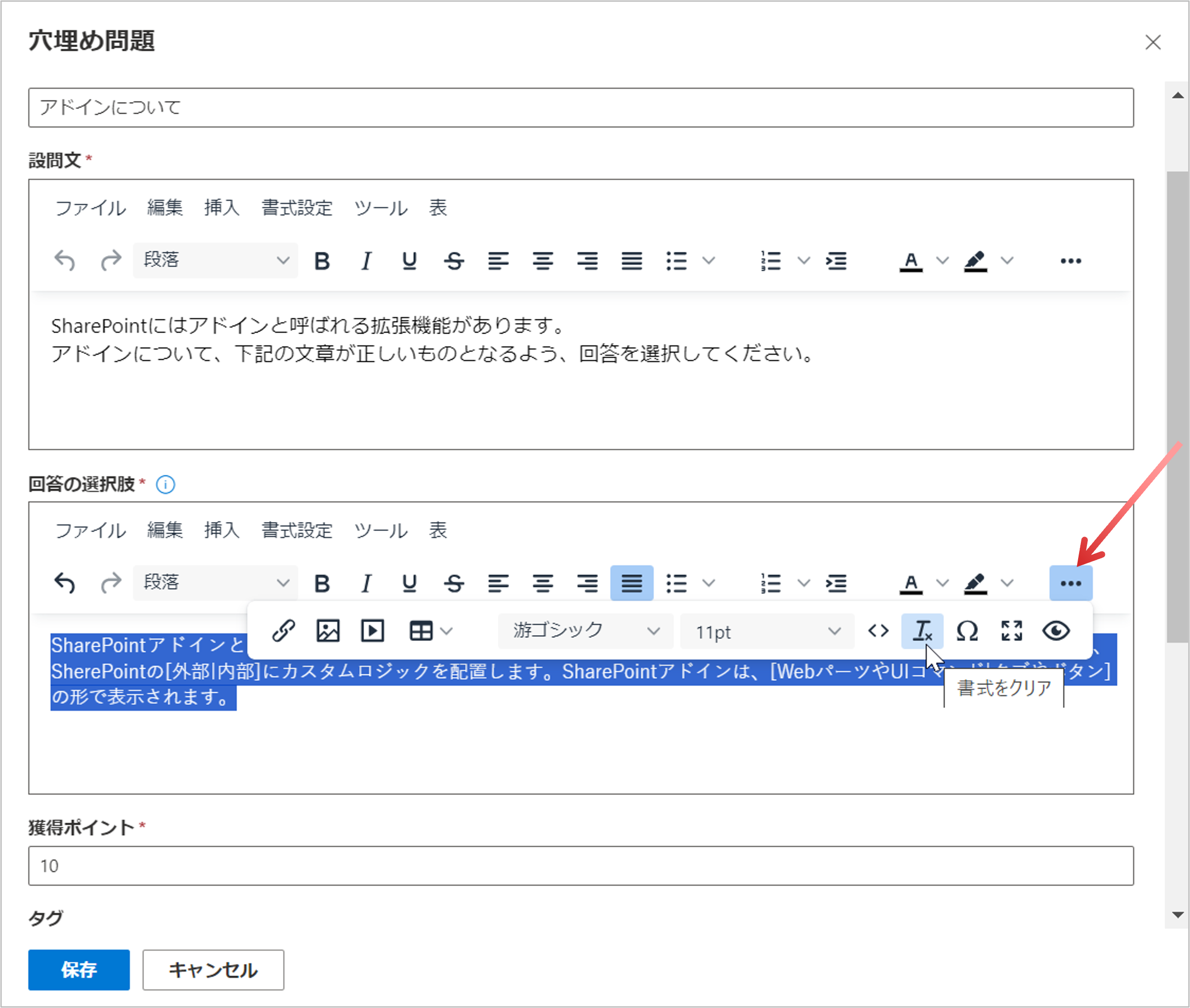Insert bullet list in 回答の選択肢 editor
The image size is (1190, 1008).
pyautogui.click(x=676, y=583)
